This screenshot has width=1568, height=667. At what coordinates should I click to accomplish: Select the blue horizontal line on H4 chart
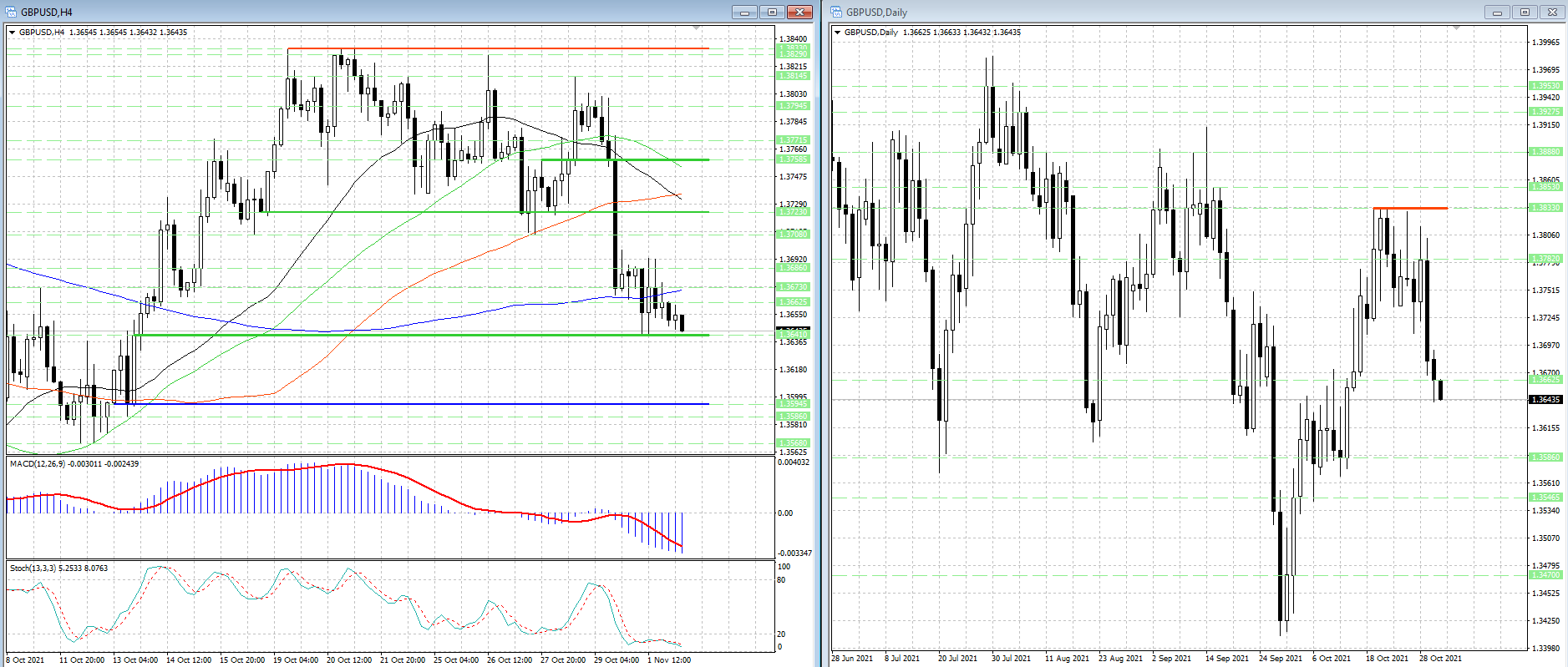pyautogui.click(x=418, y=404)
